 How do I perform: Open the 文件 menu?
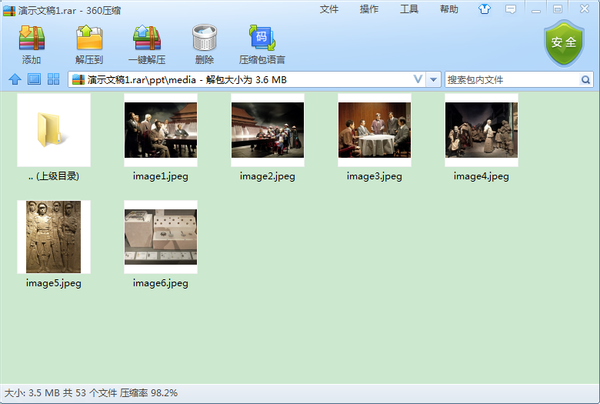[329, 9]
